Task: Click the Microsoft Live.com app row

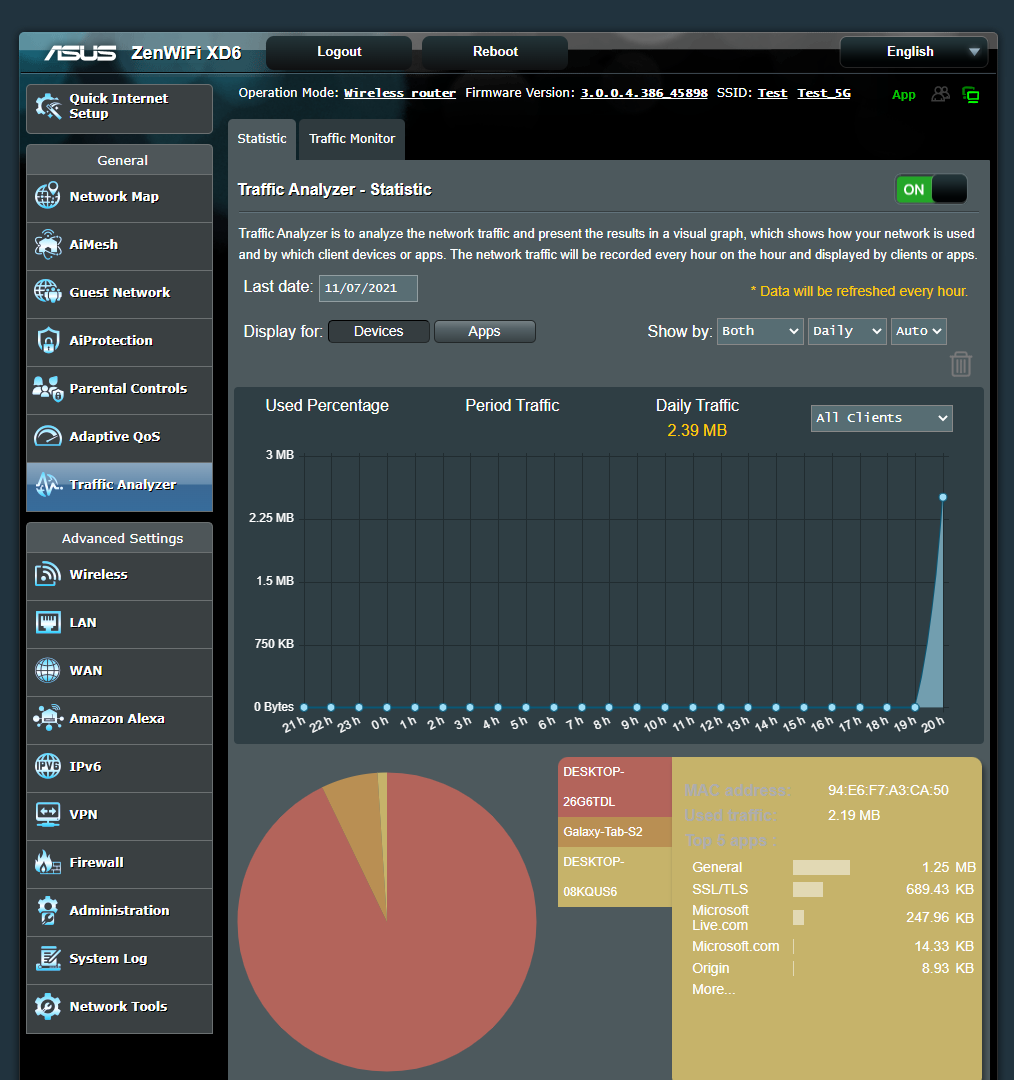Action: tap(833, 917)
